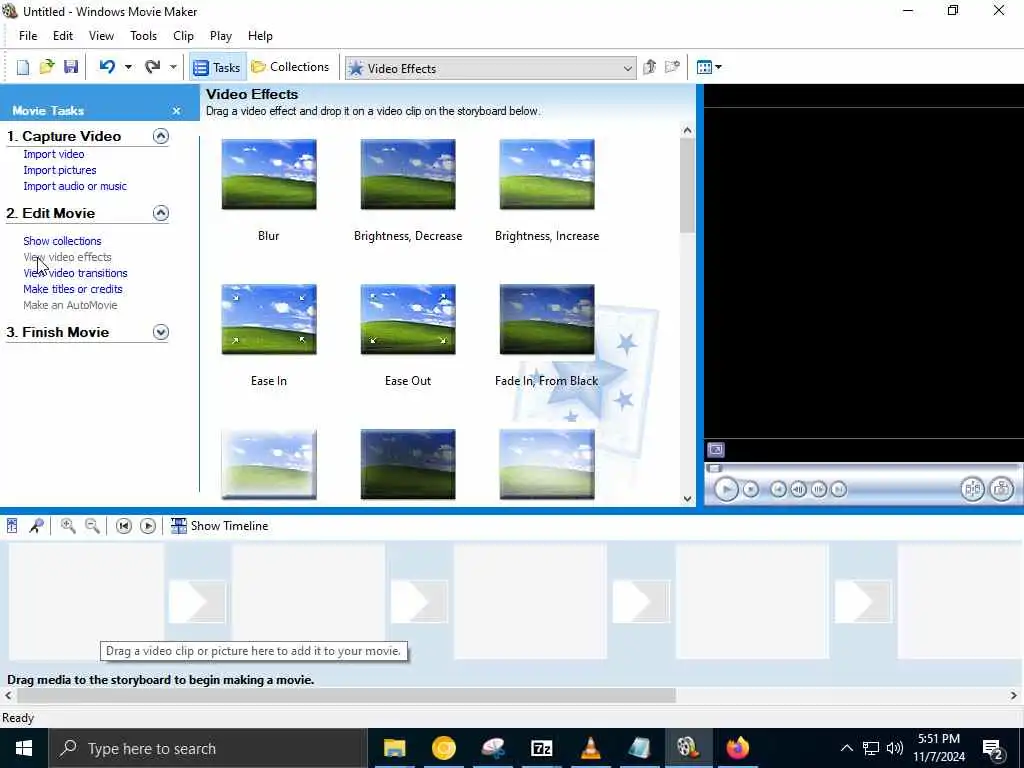The width and height of the screenshot is (1024, 768).
Task: Select the Brightness, Decrease effect thumbnail
Action: click(x=408, y=174)
